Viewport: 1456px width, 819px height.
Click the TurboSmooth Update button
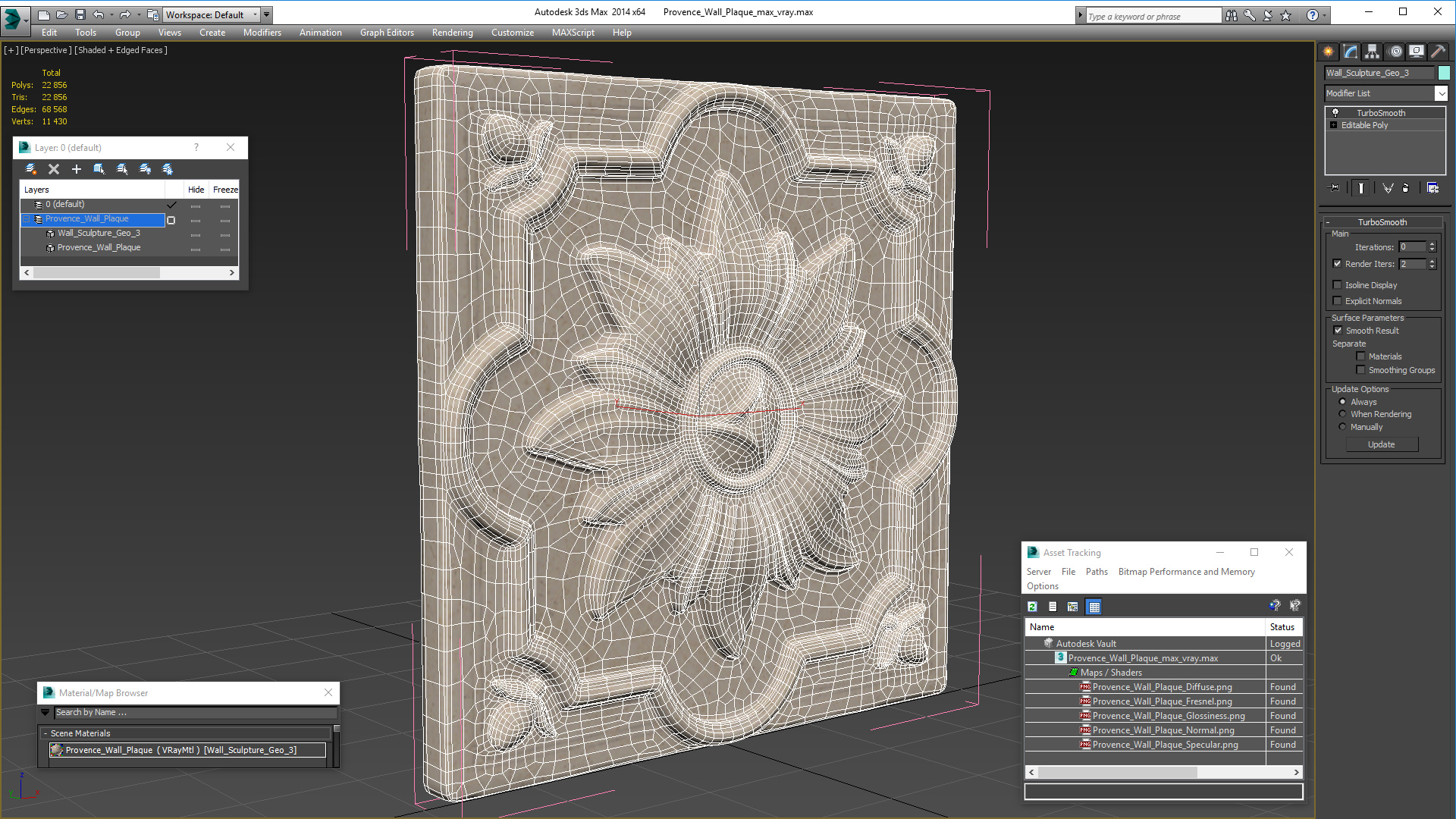point(1381,444)
